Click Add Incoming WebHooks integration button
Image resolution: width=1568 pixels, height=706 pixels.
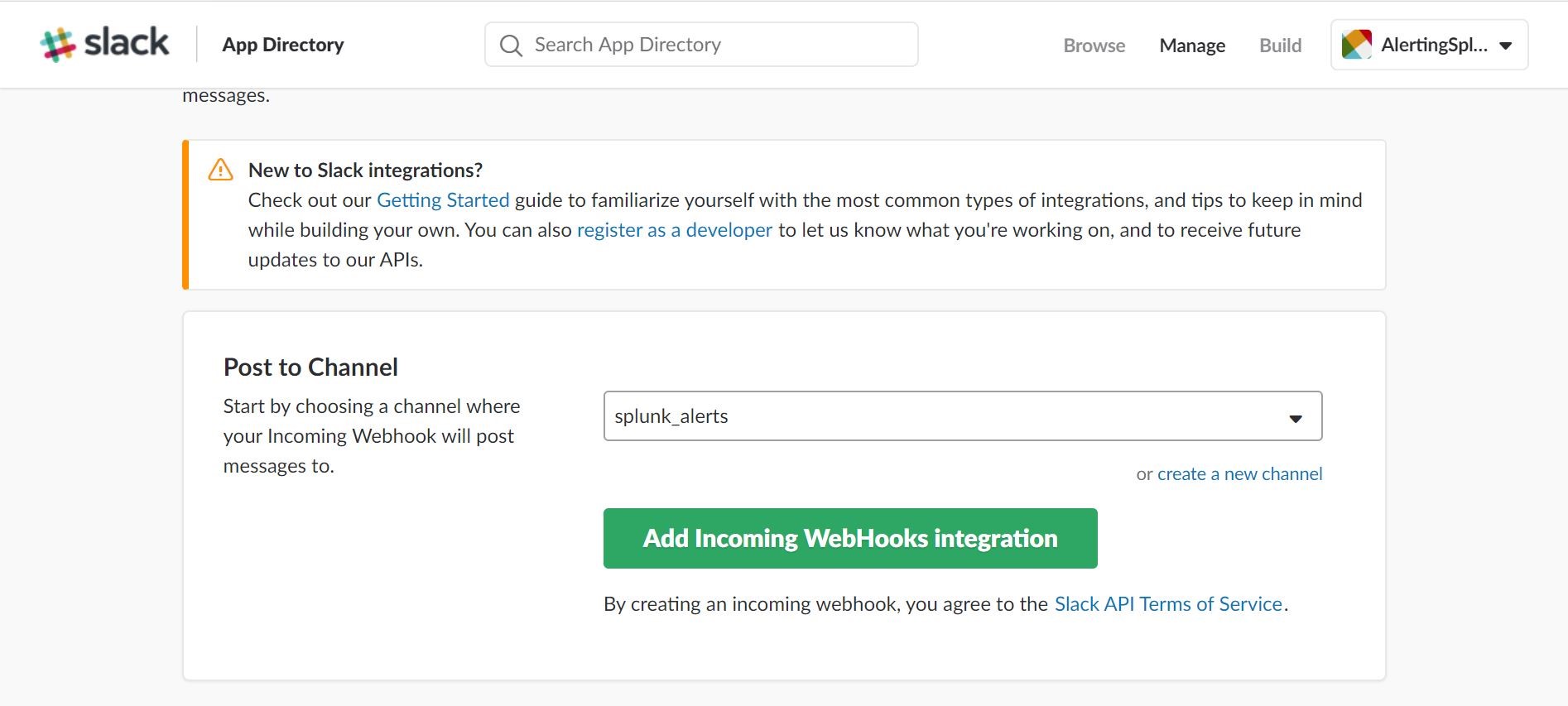[x=850, y=539]
